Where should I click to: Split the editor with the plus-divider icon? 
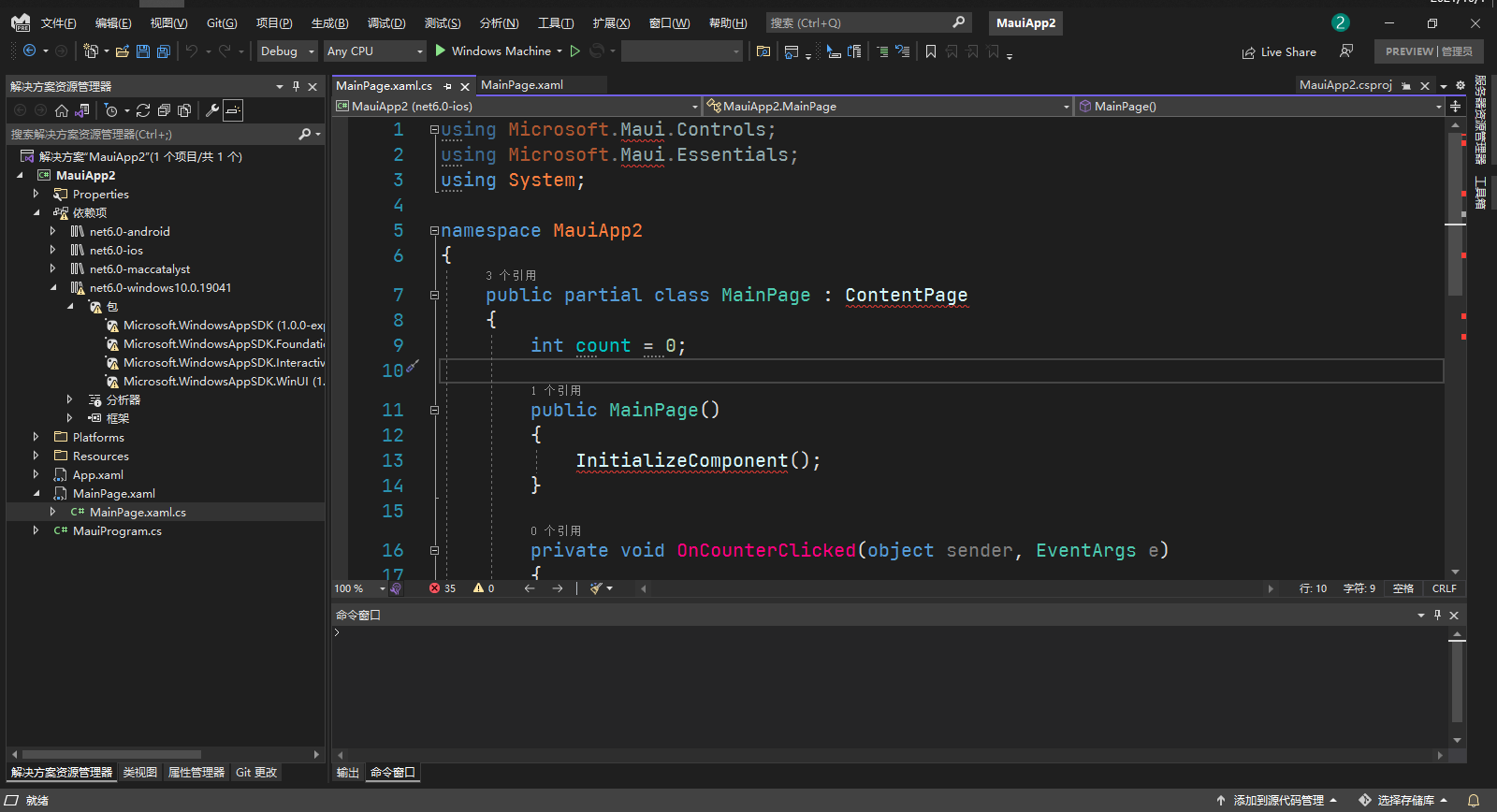1455,107
